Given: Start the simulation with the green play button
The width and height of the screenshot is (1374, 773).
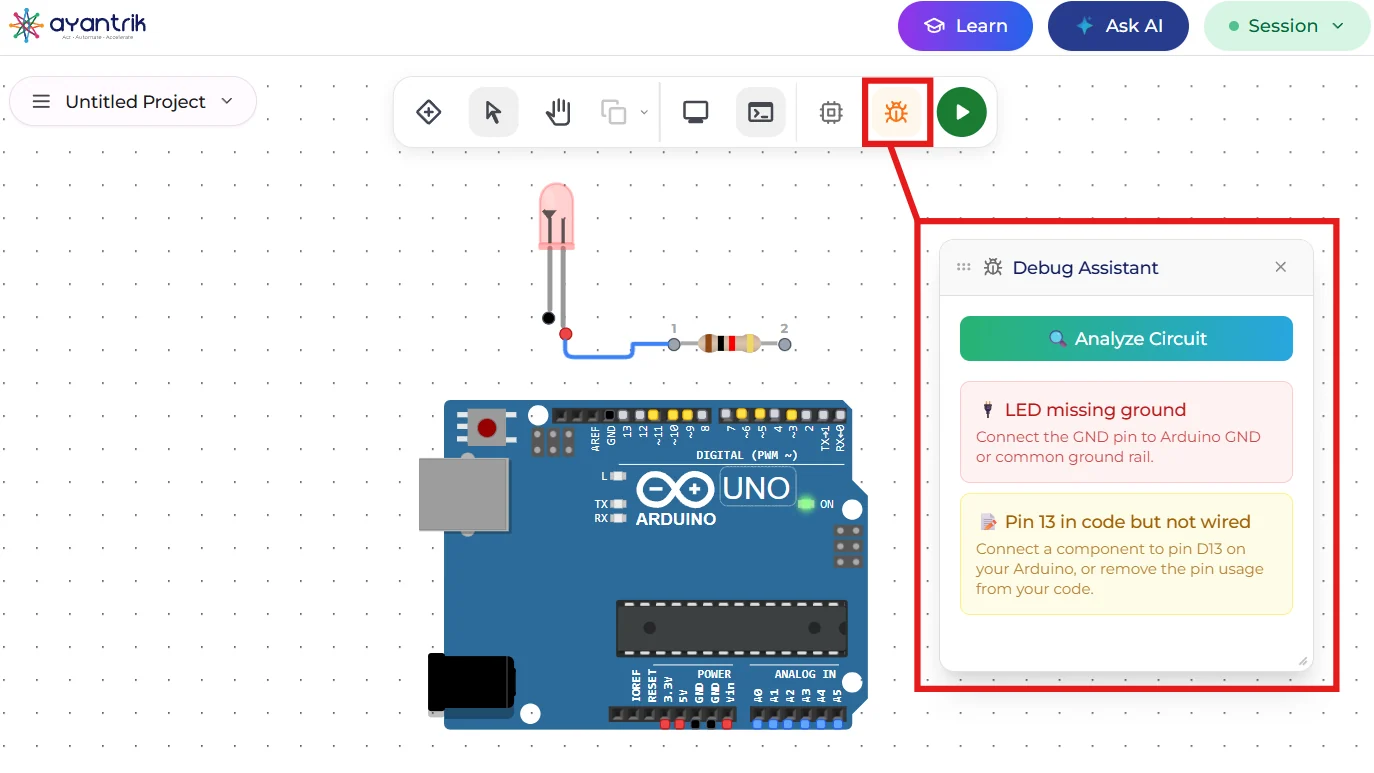Looking at the screenshot, I should [x=962, y=112].
